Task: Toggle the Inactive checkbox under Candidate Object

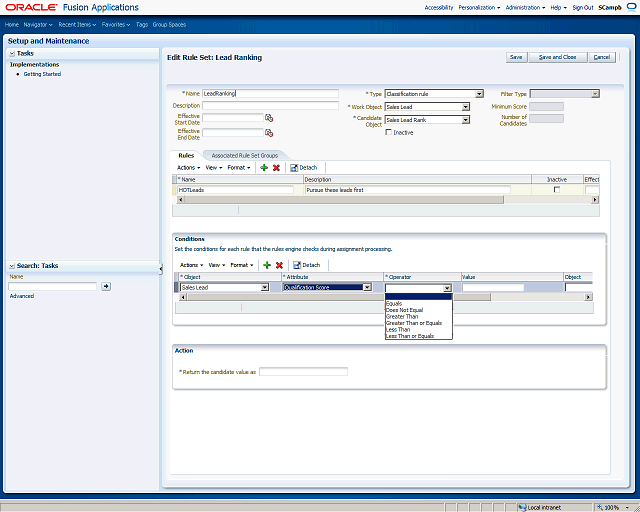Action: 389,132
